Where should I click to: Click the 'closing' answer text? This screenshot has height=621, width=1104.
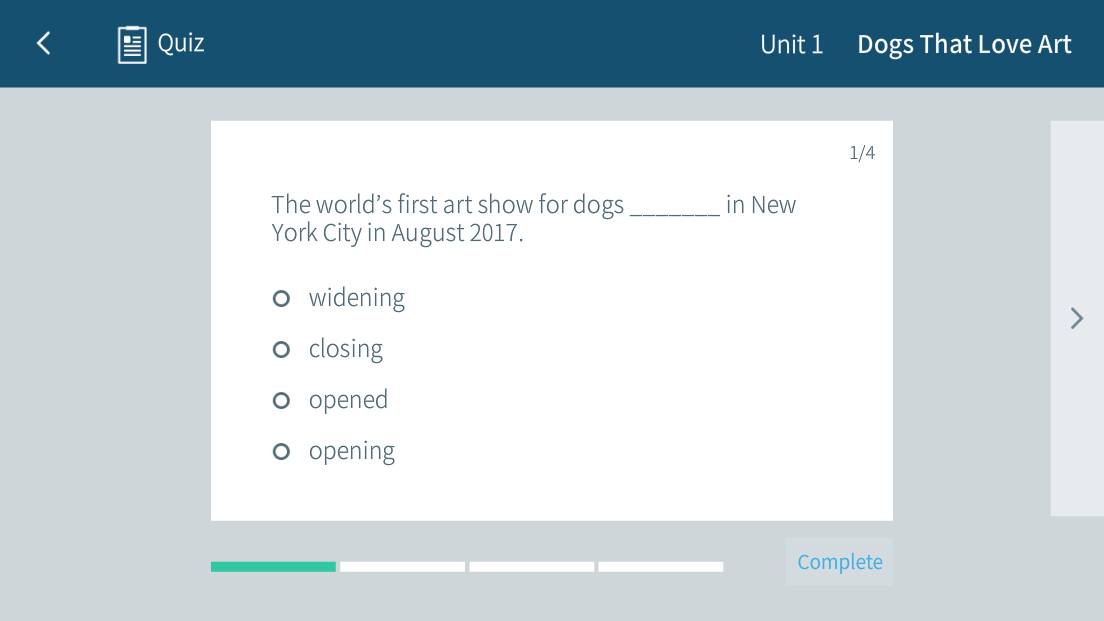[x=345, y=349]
